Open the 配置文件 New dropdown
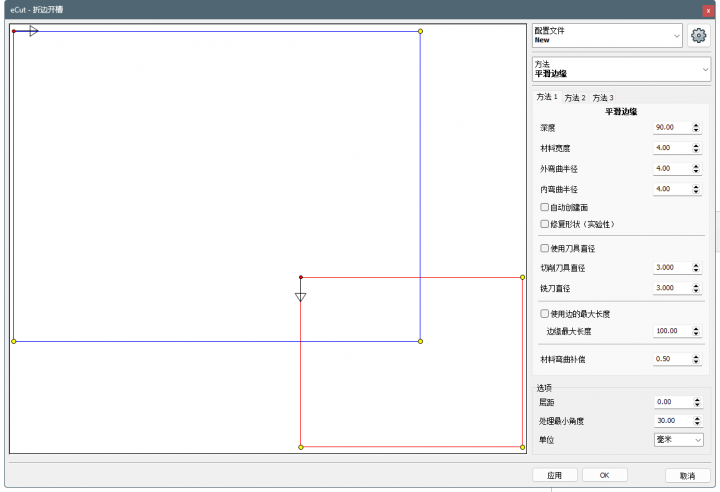The height and width of the screenshot is (492, 720). coord(607,35)
